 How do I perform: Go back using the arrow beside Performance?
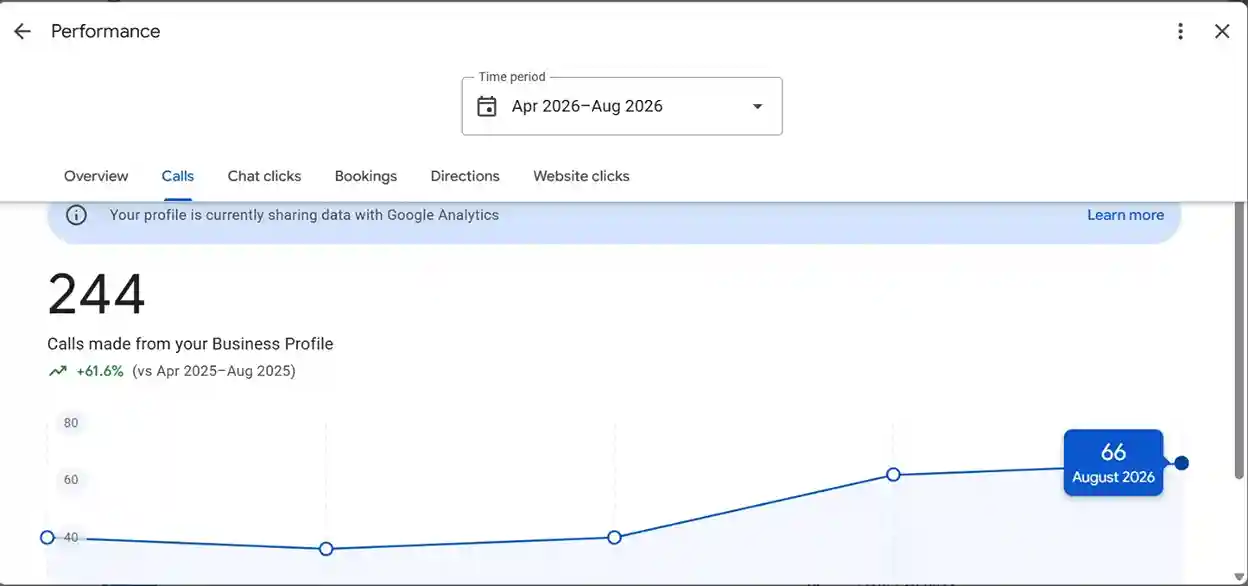(22, 31)
